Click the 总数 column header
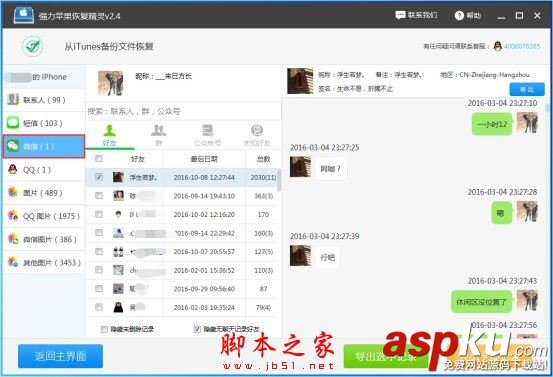 pos(263,159)
